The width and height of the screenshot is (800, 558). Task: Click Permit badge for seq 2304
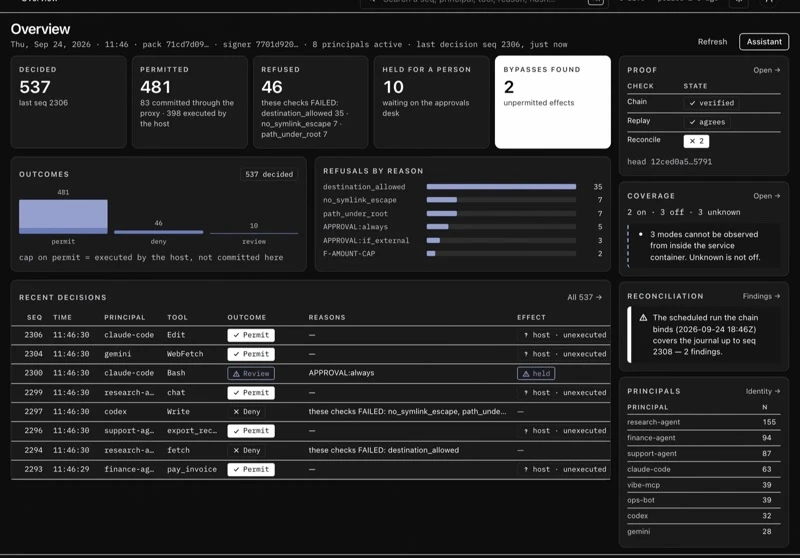[251, 354]
